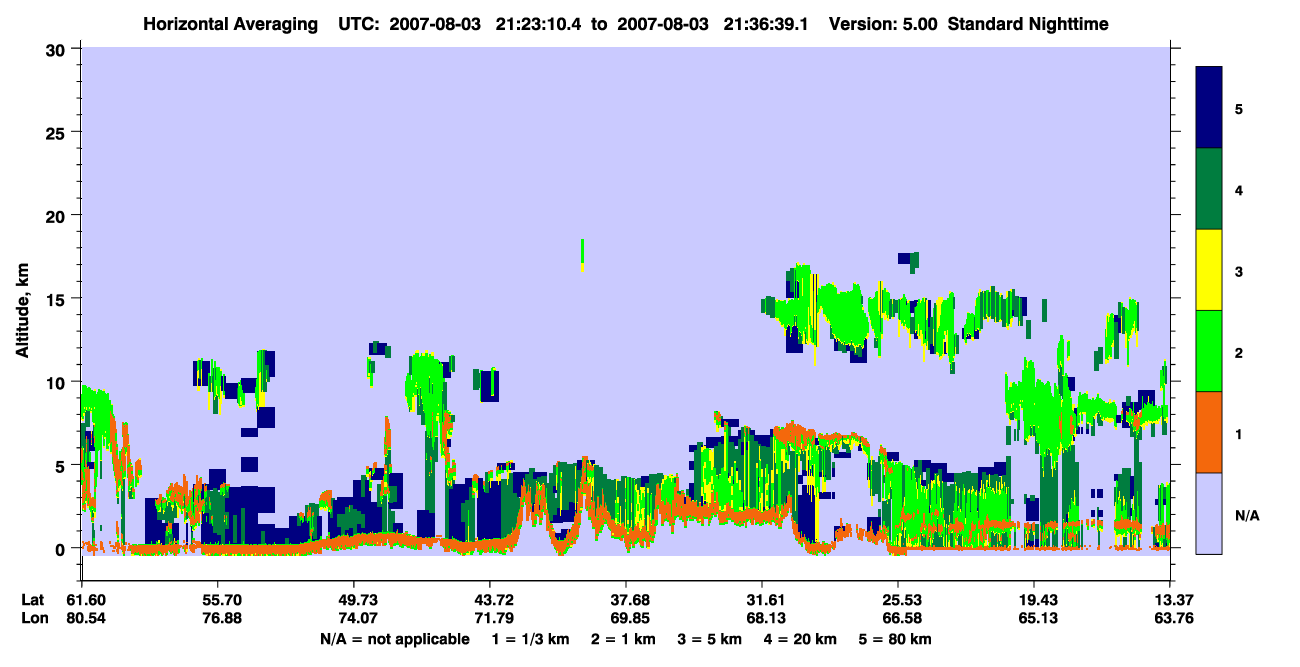1300x667 pixels.
Task: Click the 25 altitude tick label
Action: [x=58, y=132]
